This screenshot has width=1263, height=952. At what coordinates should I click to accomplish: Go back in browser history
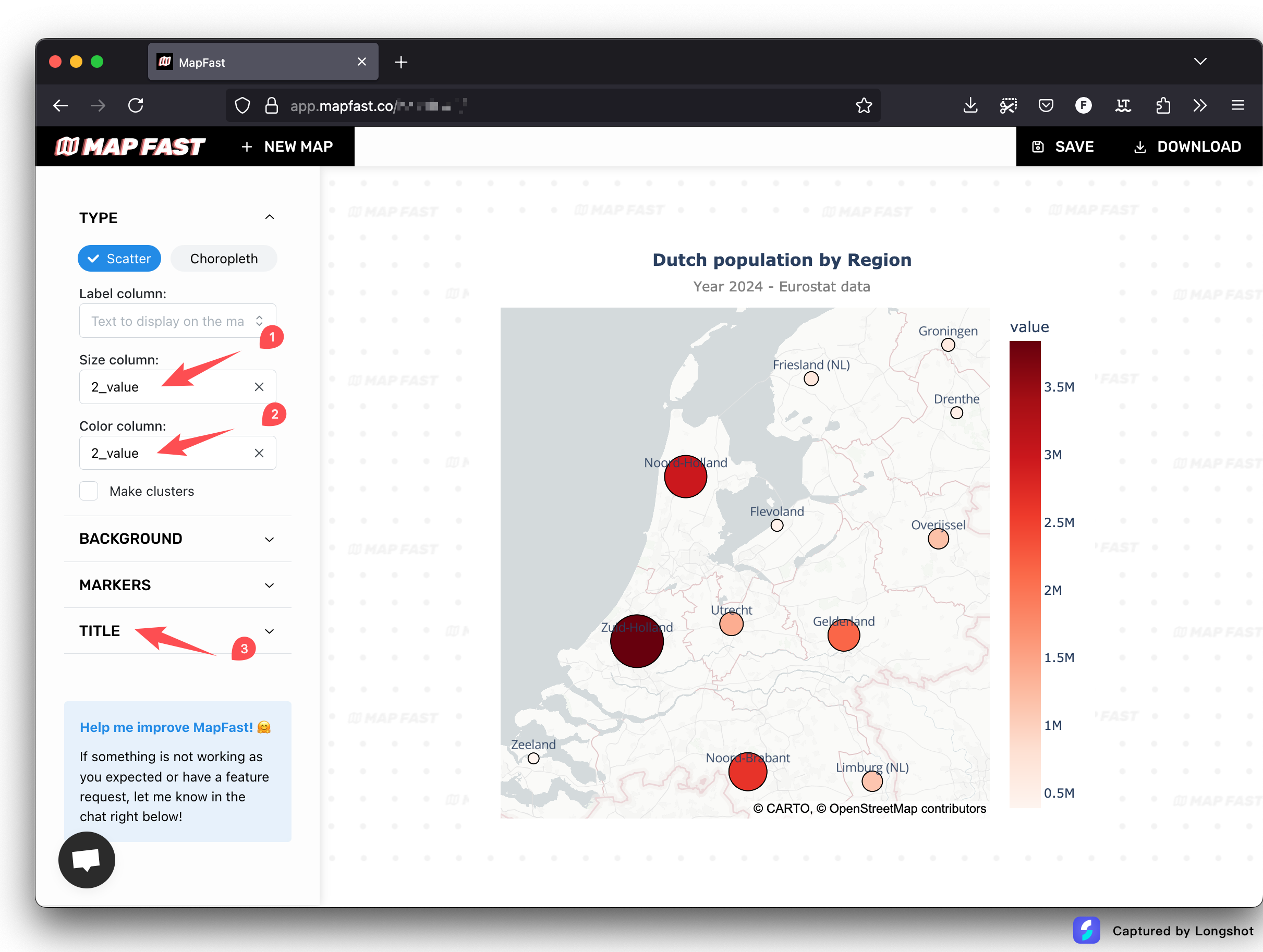point(60,106)
